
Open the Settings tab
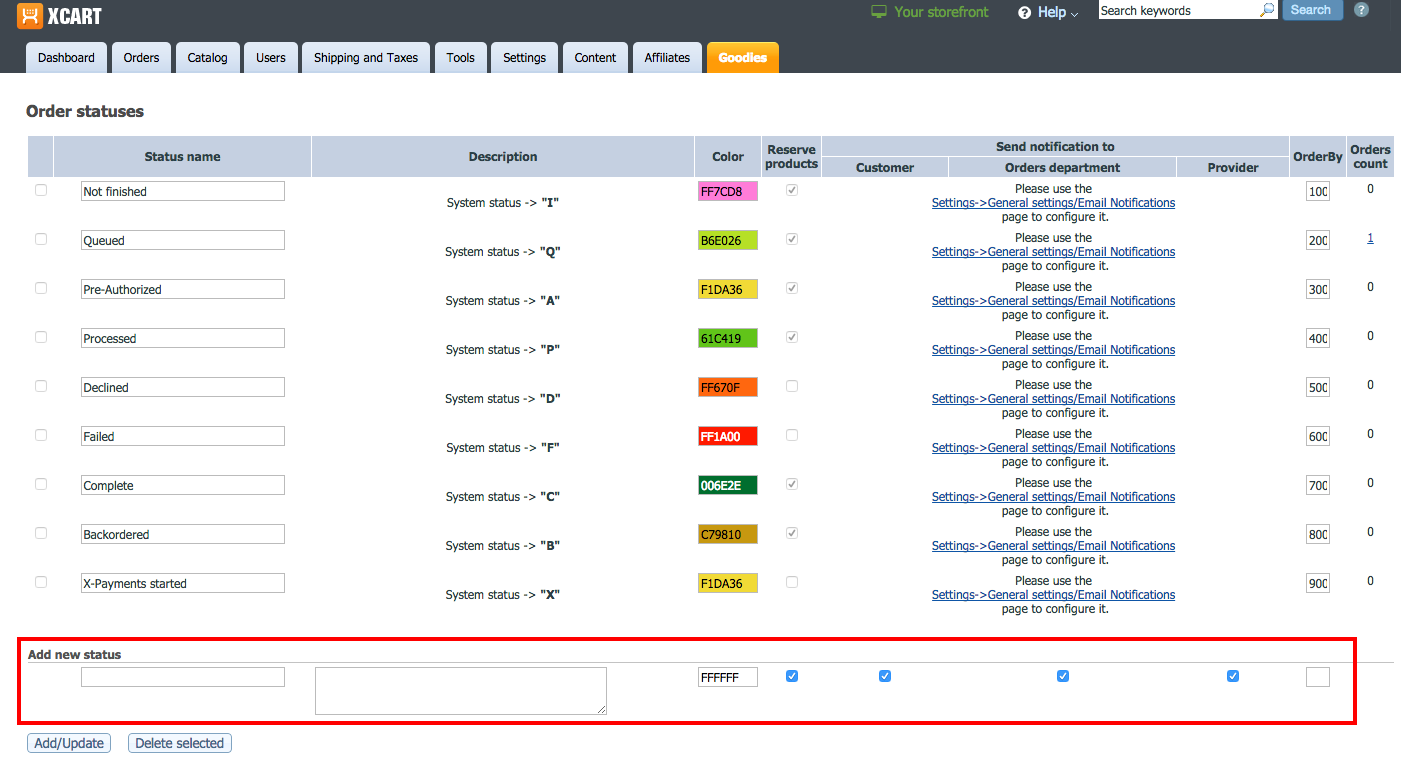click(524, 58)
